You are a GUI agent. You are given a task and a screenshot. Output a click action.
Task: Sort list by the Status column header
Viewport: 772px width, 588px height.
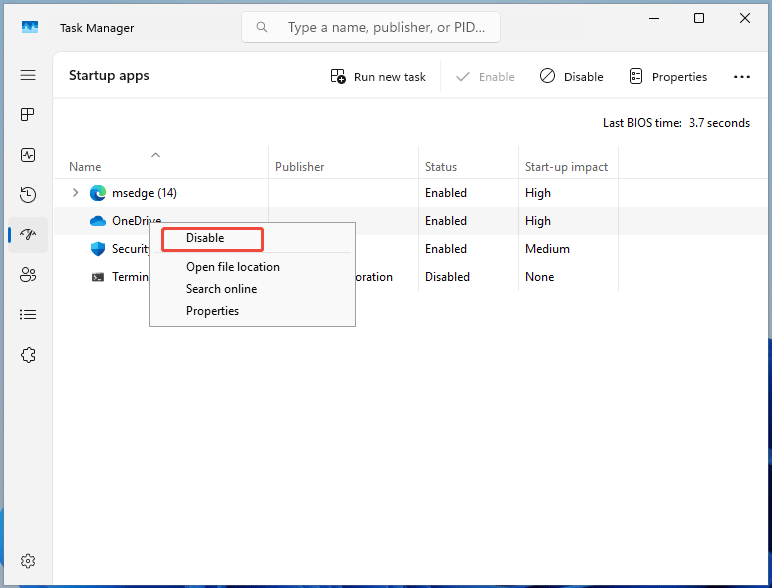(441, 167)
